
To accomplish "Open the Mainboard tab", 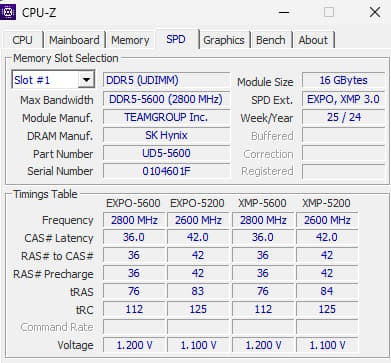I will tap(74, 40).
